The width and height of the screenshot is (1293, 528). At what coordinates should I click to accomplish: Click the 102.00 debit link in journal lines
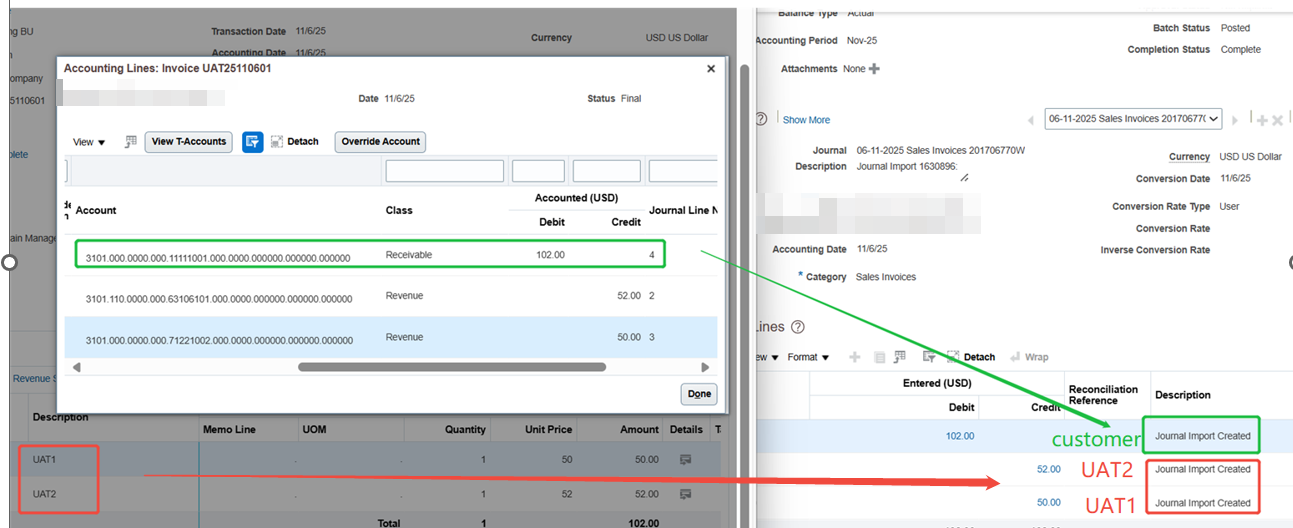(960, 436)
